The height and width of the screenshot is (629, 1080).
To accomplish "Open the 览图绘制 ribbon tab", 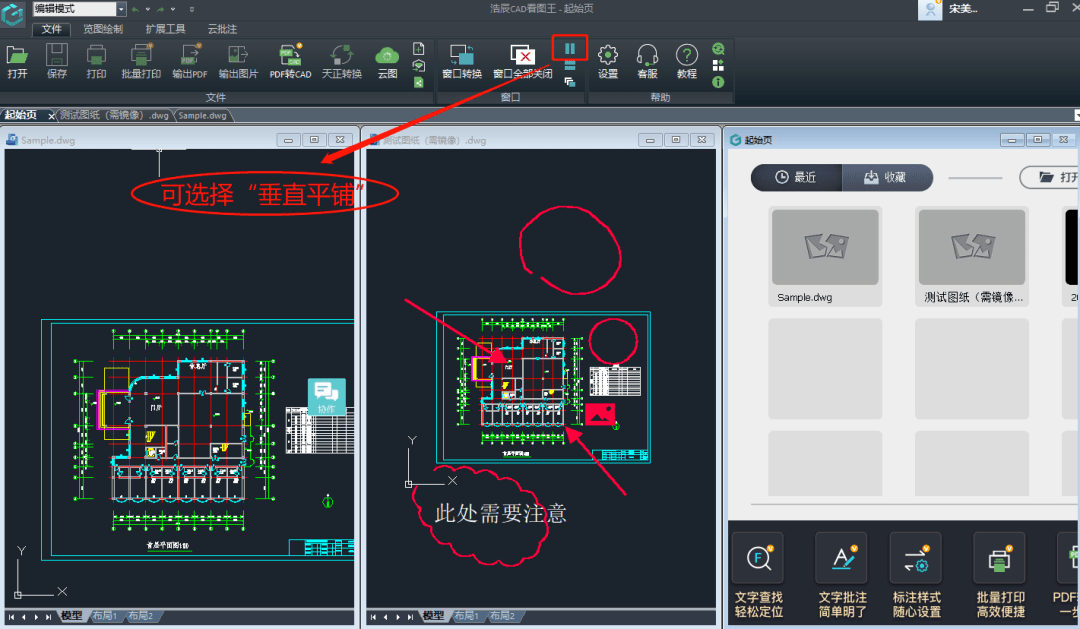I will click(103, 29).
